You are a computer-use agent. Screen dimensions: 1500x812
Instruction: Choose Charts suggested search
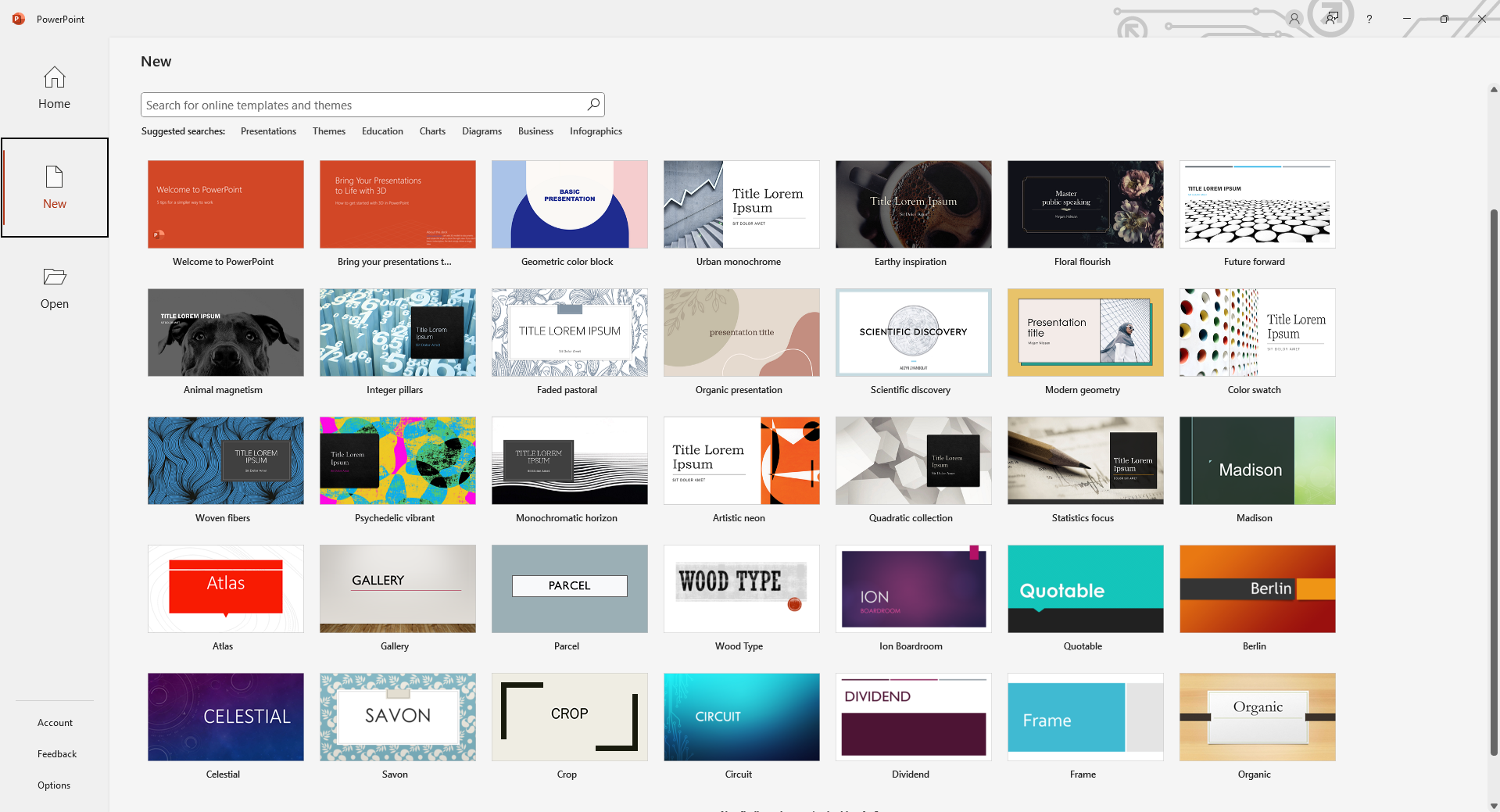pyautogui.click(x=432, y=131)
